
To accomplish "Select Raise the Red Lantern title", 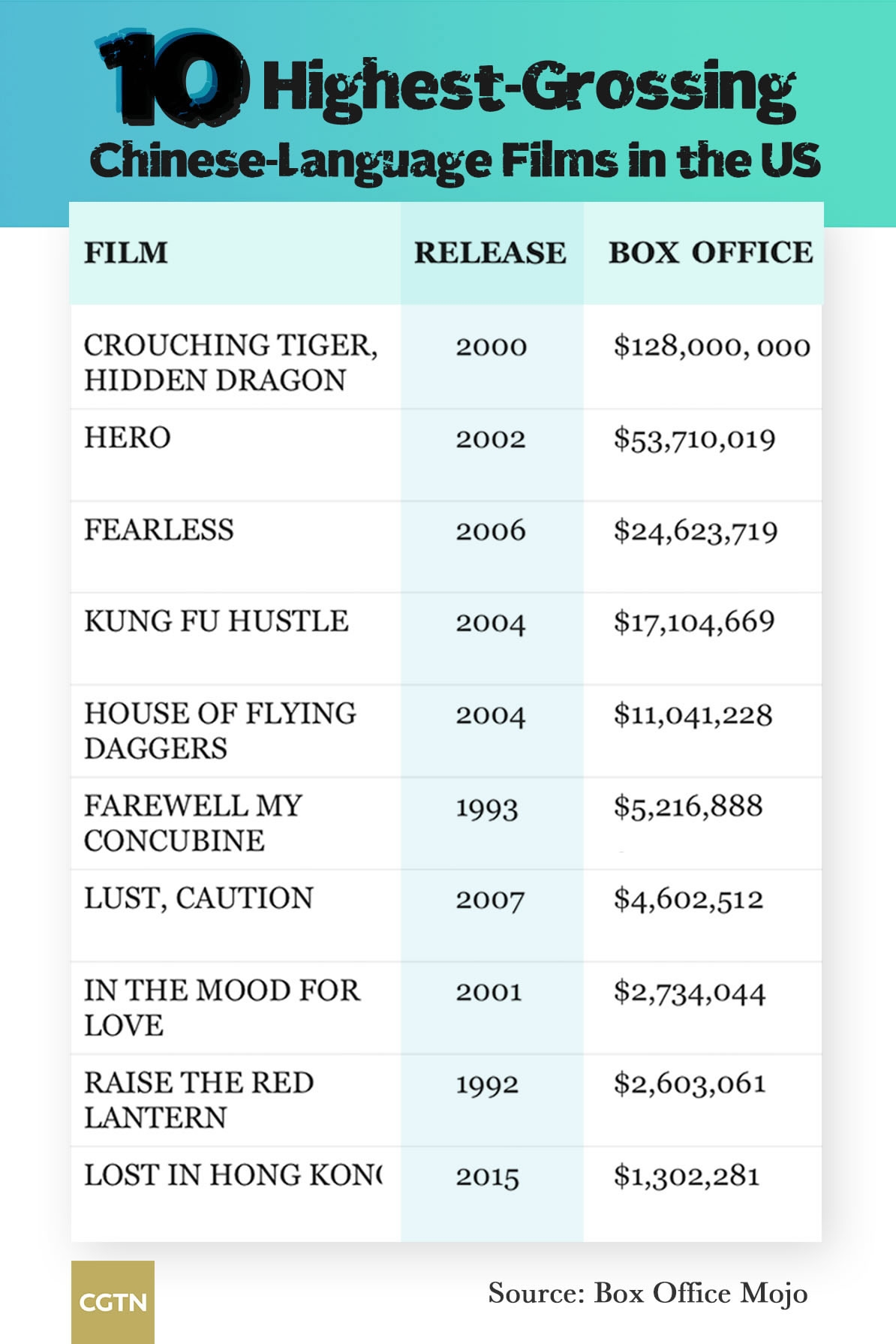I will tap(199, 1099).
